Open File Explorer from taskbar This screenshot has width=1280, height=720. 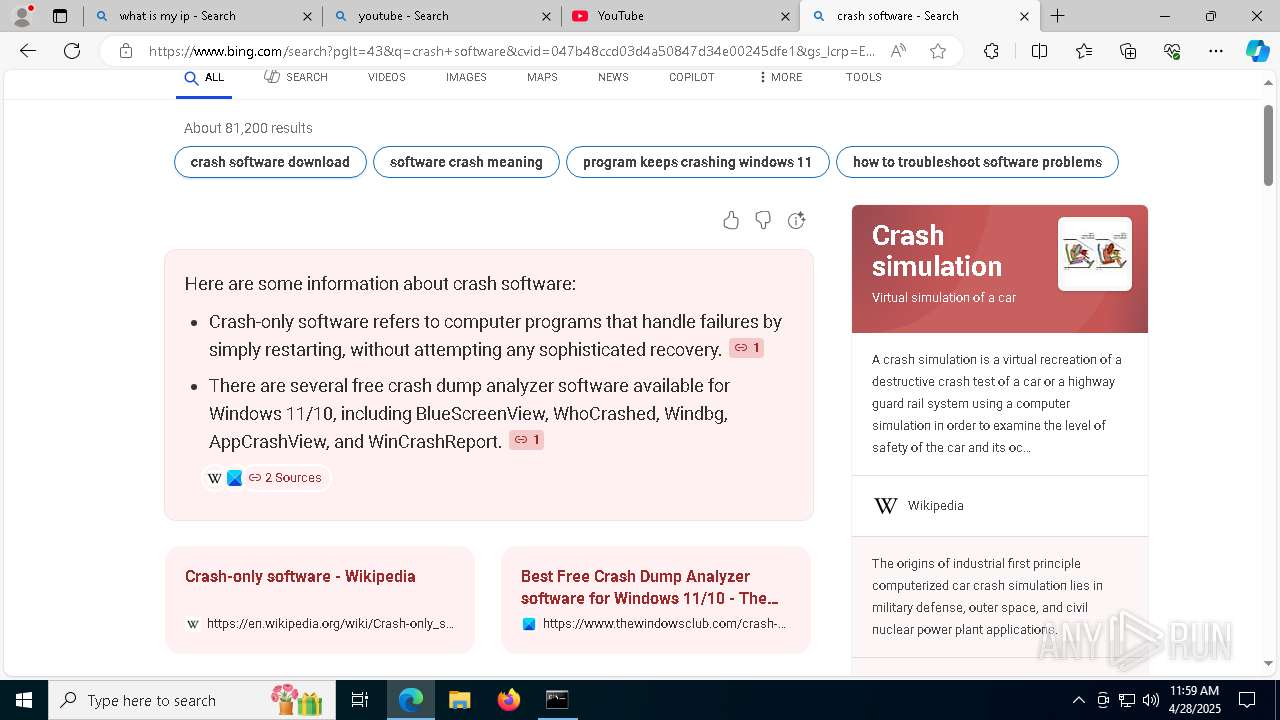tap(459, 700)
